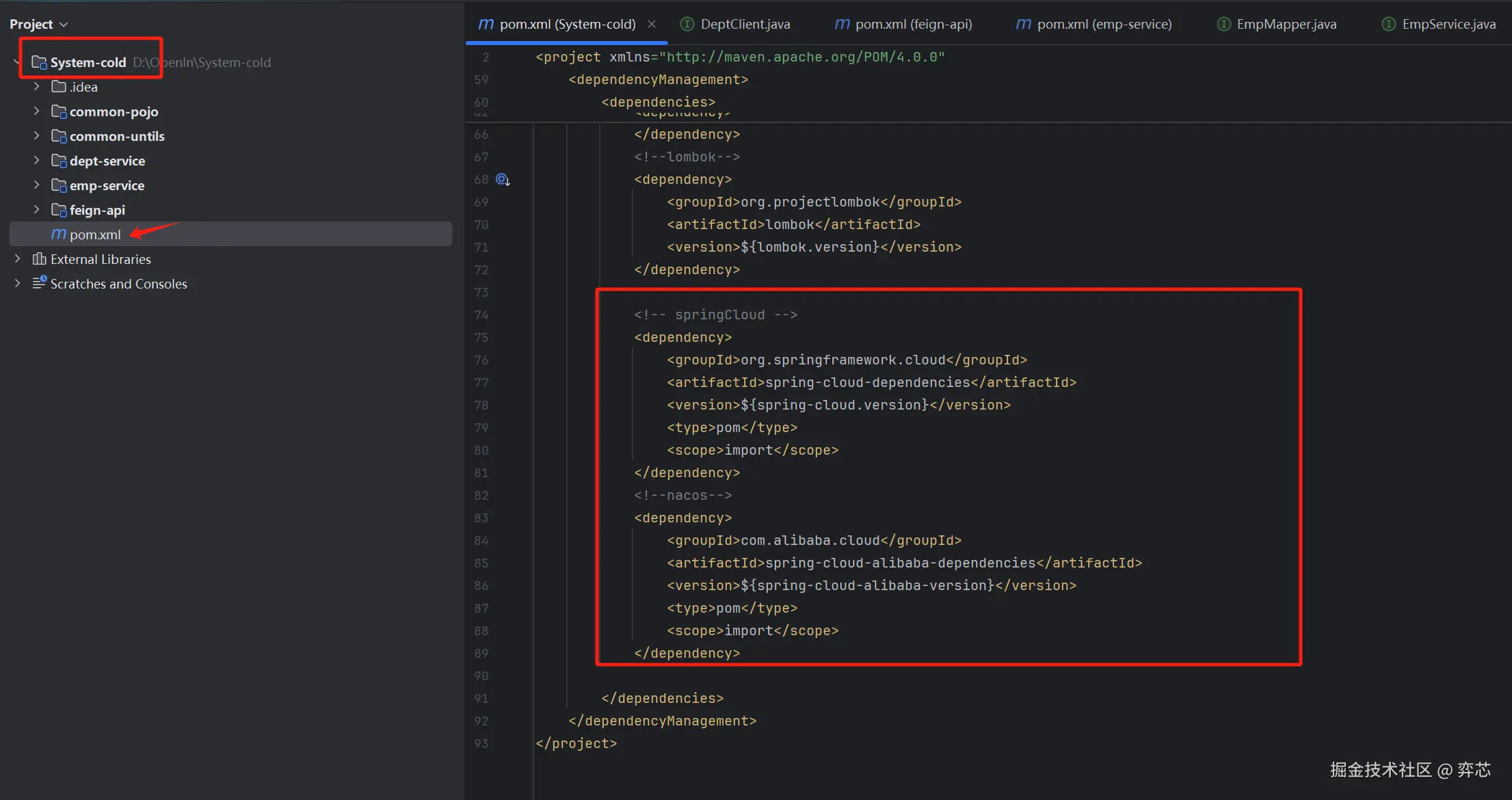Expand the dept-service module
This screenshot has height=800, width=1512.
[x=37, y=161]
